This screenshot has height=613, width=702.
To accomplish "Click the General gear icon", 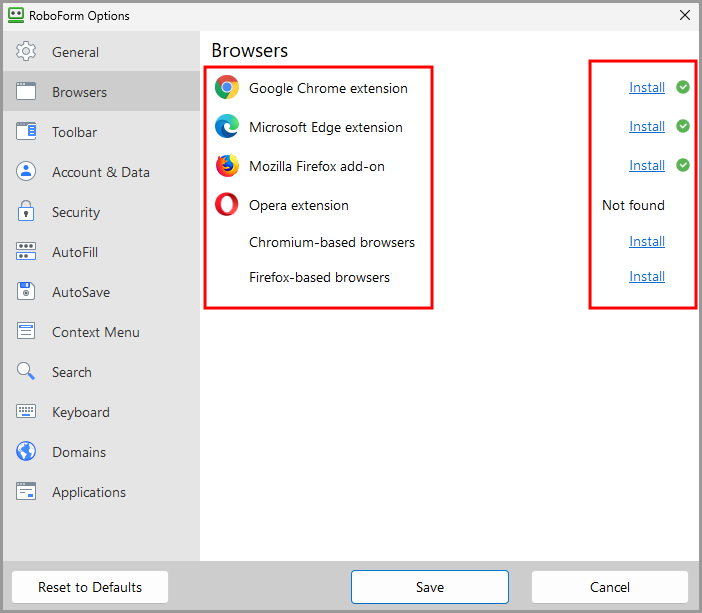I will pos(26,51).
